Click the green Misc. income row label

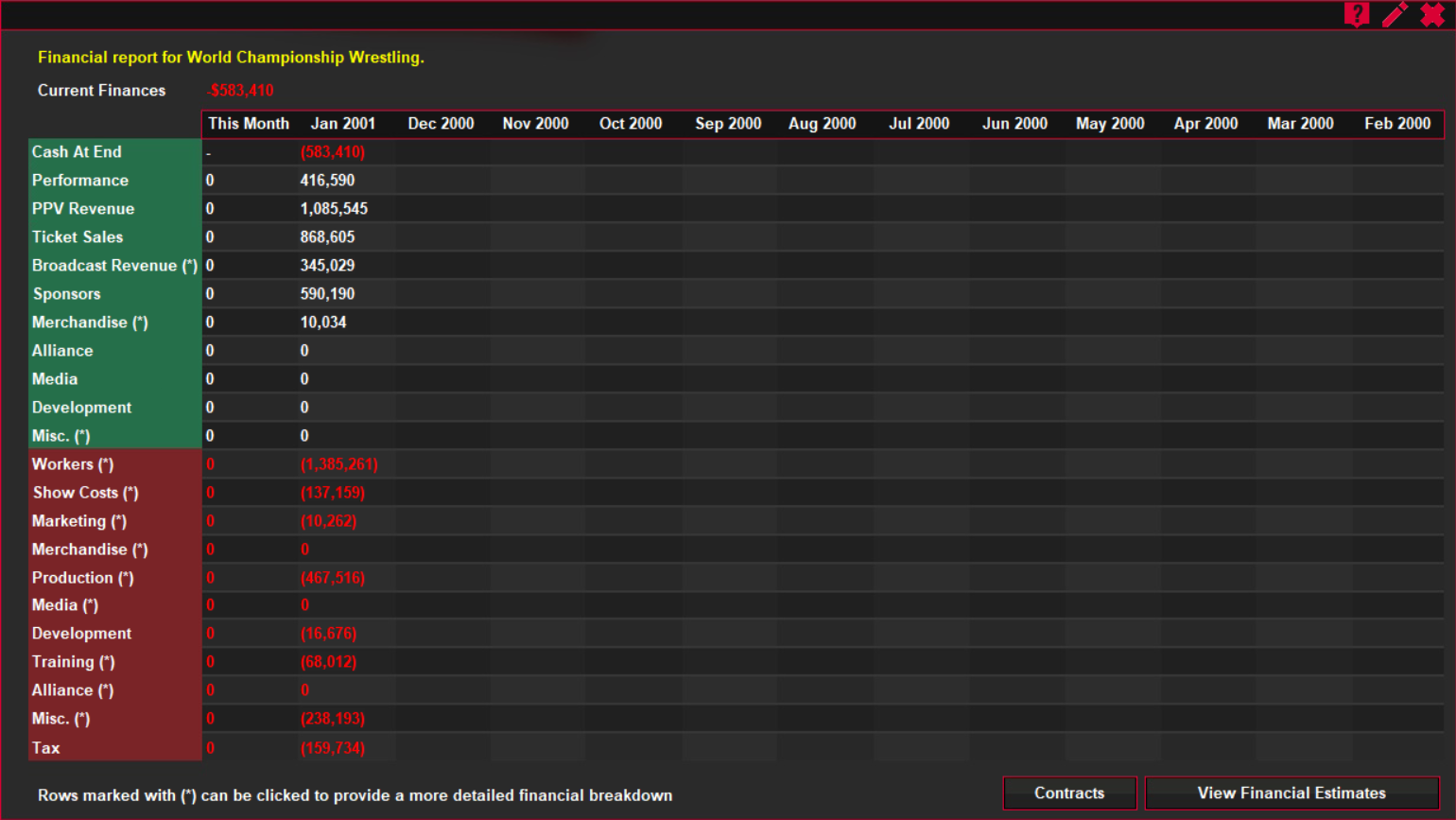[x=61, y=436]
